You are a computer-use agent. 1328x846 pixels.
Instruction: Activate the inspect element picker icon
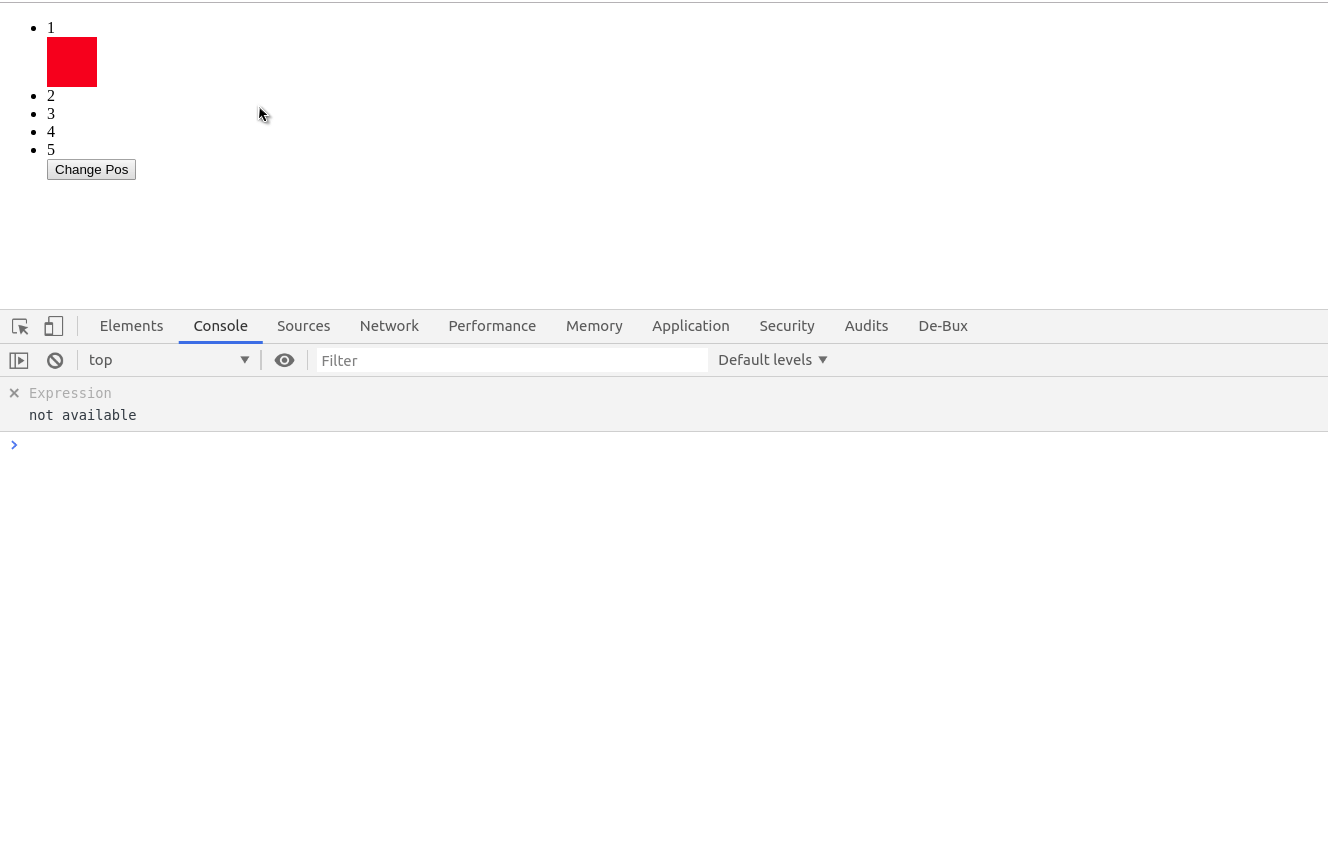click(x=20, y=326)
